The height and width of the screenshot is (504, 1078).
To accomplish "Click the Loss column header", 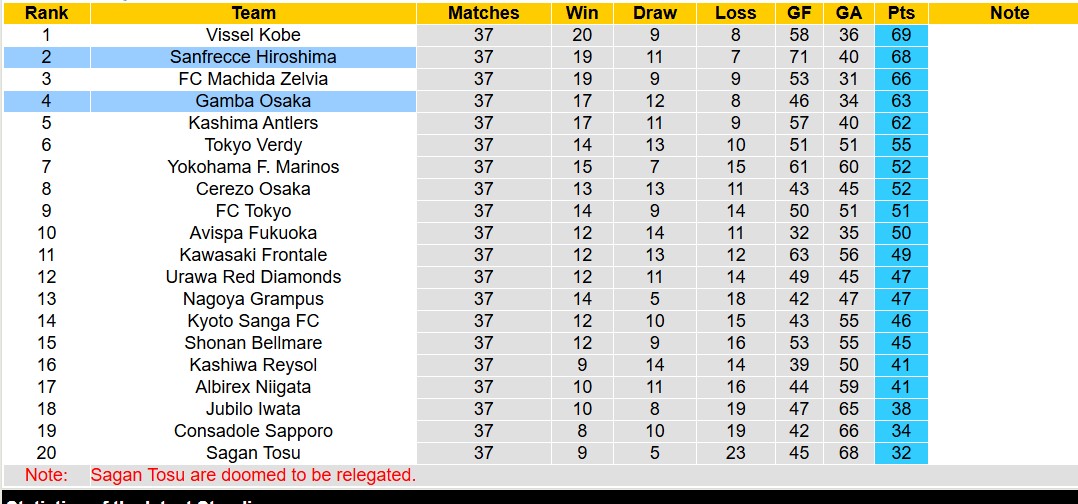I will (736, 13).
